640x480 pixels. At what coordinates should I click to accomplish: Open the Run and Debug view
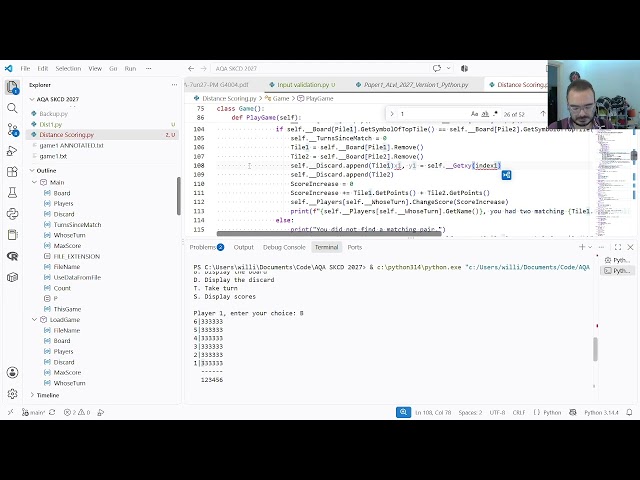click(12, 151)
